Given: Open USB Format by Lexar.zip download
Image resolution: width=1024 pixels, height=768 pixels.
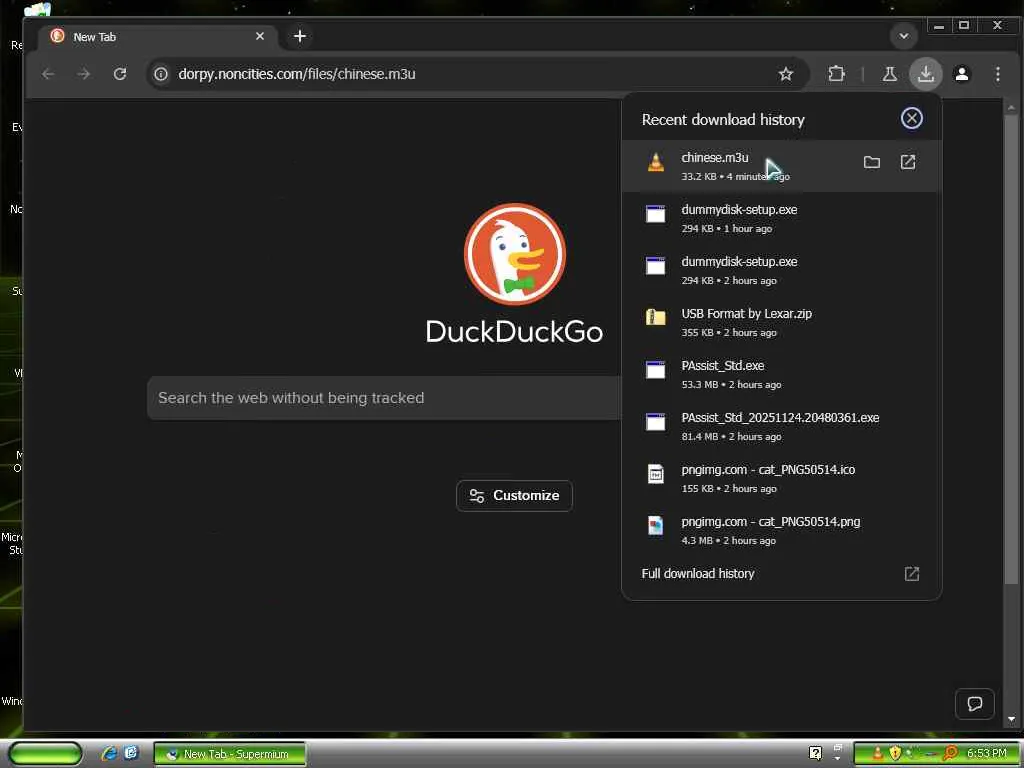Looking at the screenshot, I should [x=781, y=322].
